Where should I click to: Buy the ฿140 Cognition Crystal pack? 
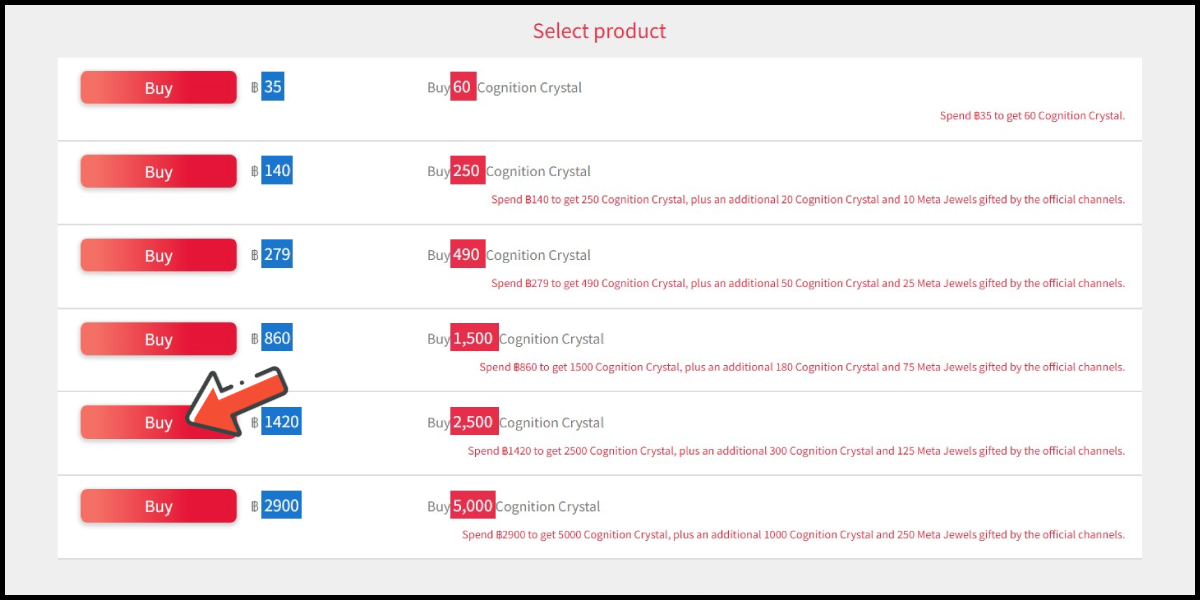(158, 171)
